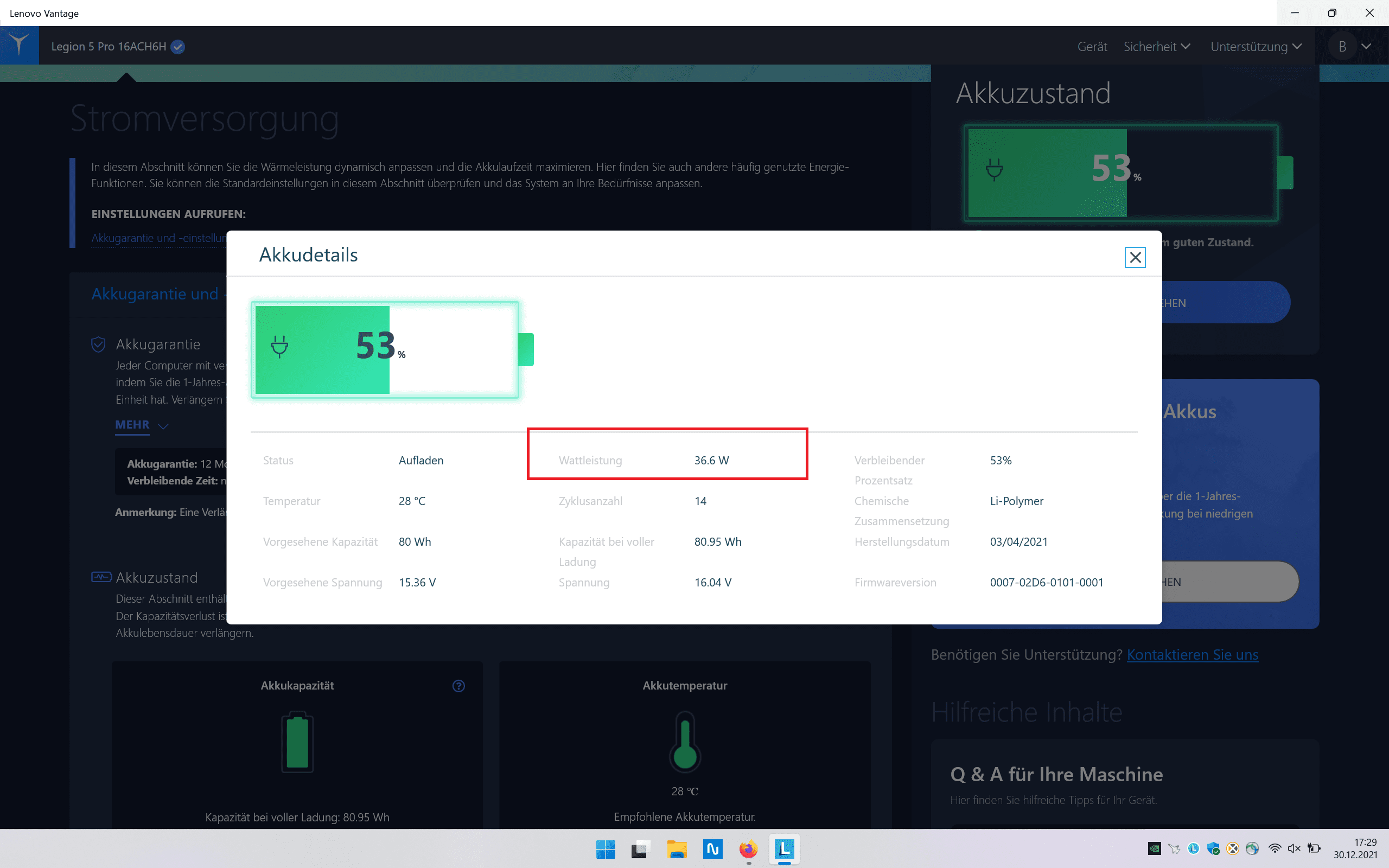Follow the Akkugarantie und -einstellungen link
The height and width of the screenshot is (868, 1389).
(x=159, y=238)
